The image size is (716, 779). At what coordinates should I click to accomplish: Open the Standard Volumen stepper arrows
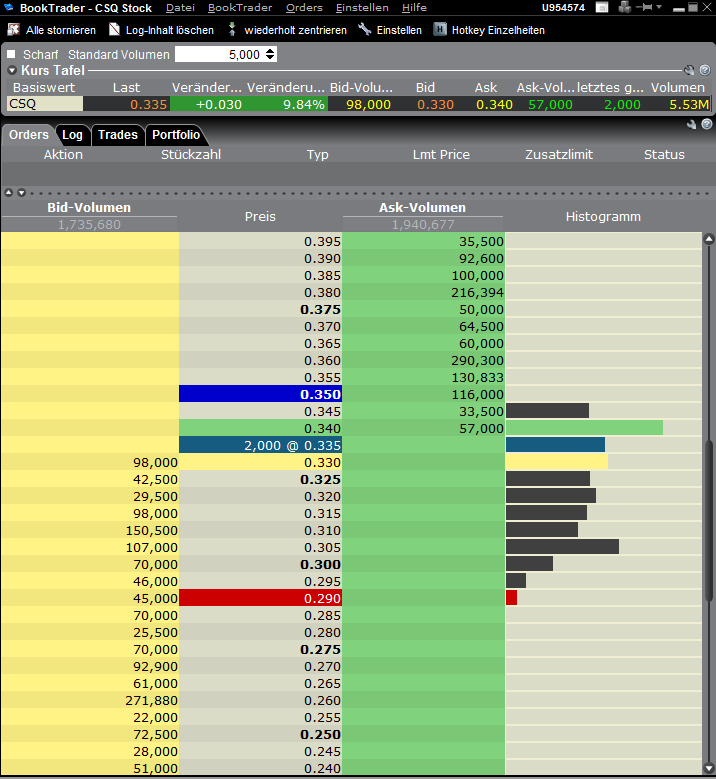click(x=270, y=54)
